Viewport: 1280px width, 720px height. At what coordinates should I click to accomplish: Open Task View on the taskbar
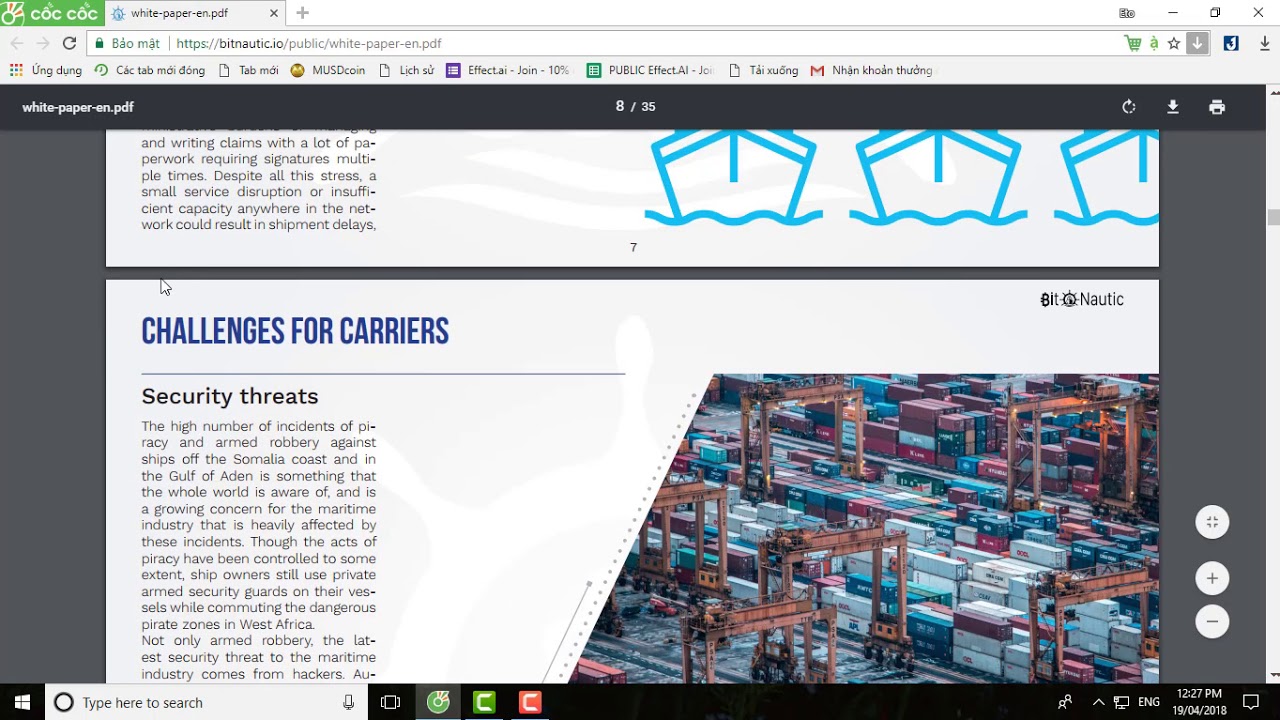tap(391, 702)
